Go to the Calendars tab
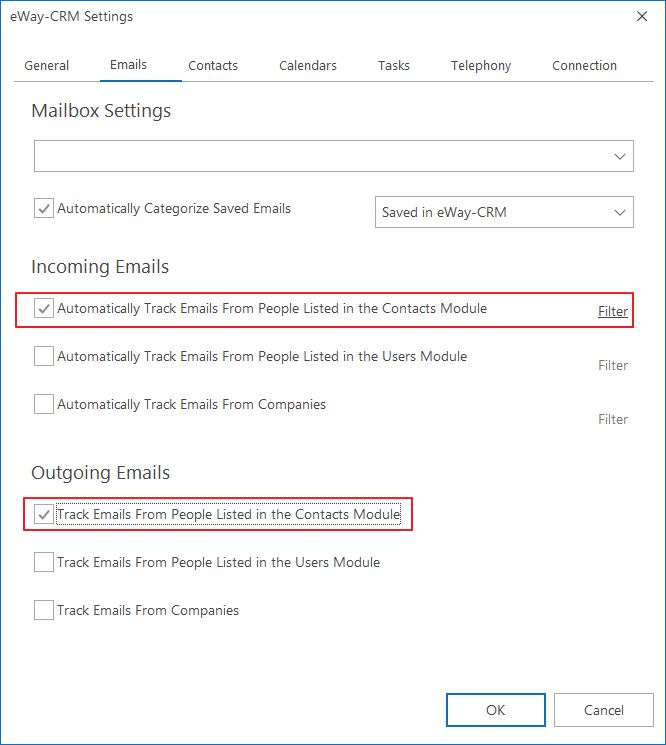Image resolution: width=666 pixels, height=745 pixels. [308, 66]
